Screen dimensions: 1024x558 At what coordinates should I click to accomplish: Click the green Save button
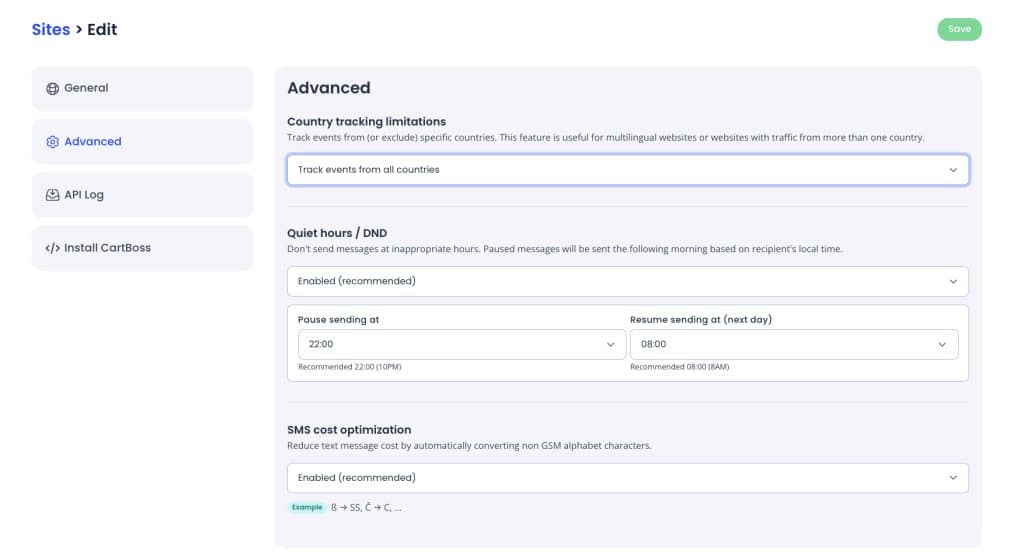[x=959, y=29]
